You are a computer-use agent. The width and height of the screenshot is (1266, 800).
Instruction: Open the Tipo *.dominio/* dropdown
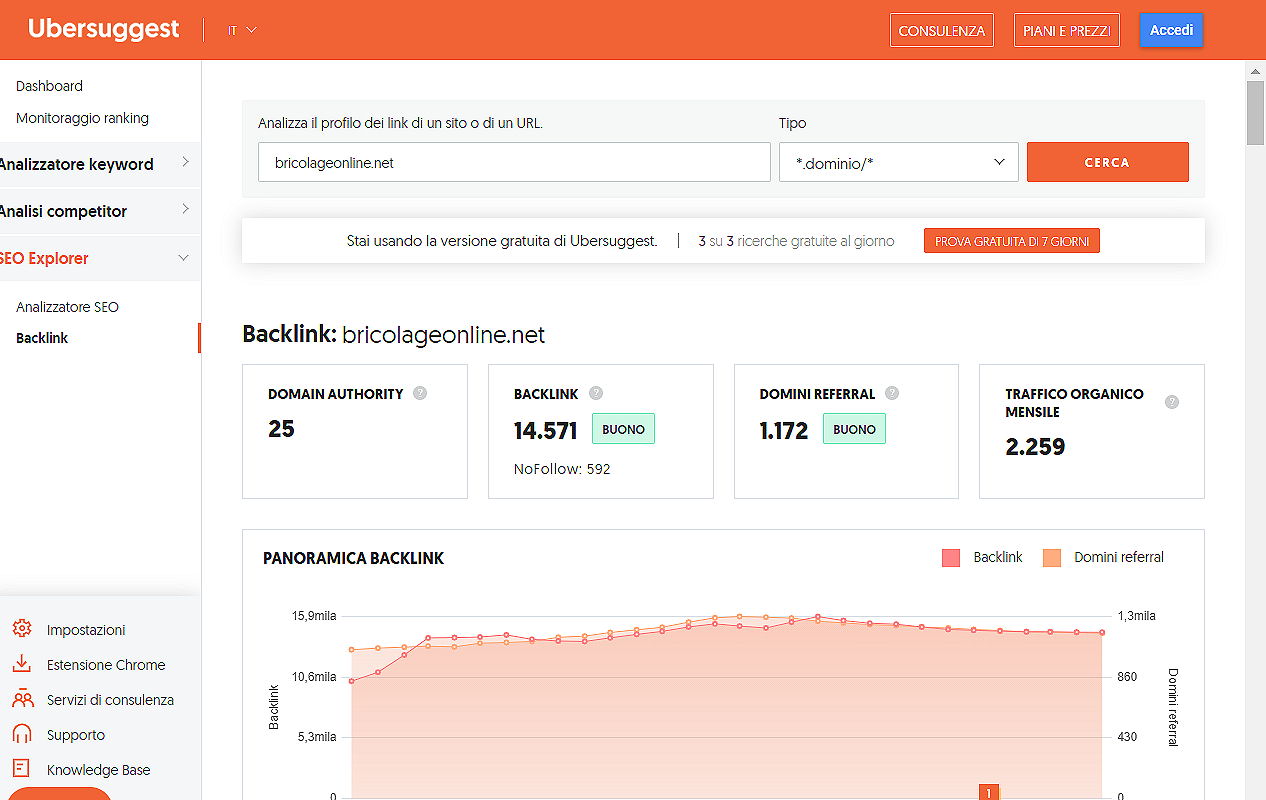(x=898, y=162)
